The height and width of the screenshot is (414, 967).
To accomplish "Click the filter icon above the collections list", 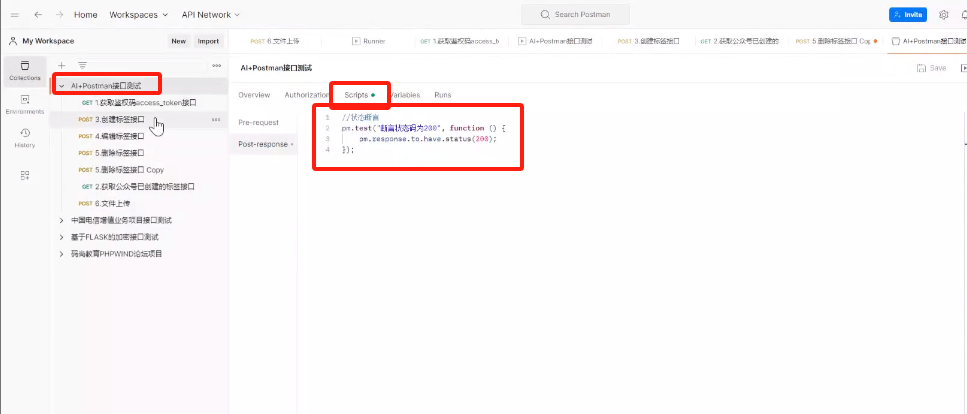I will [x=82, y=65].
